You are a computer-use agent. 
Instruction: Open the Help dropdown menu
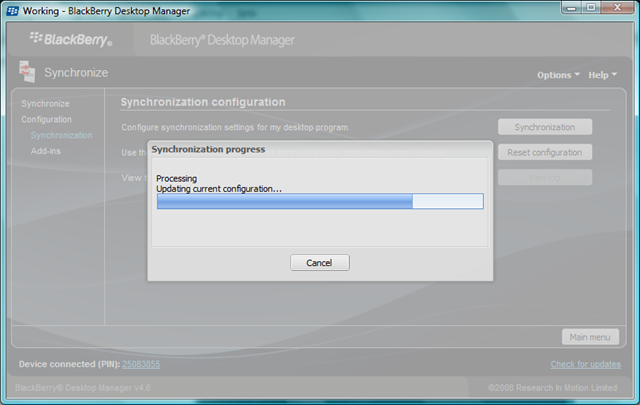(x=602, y=75)
